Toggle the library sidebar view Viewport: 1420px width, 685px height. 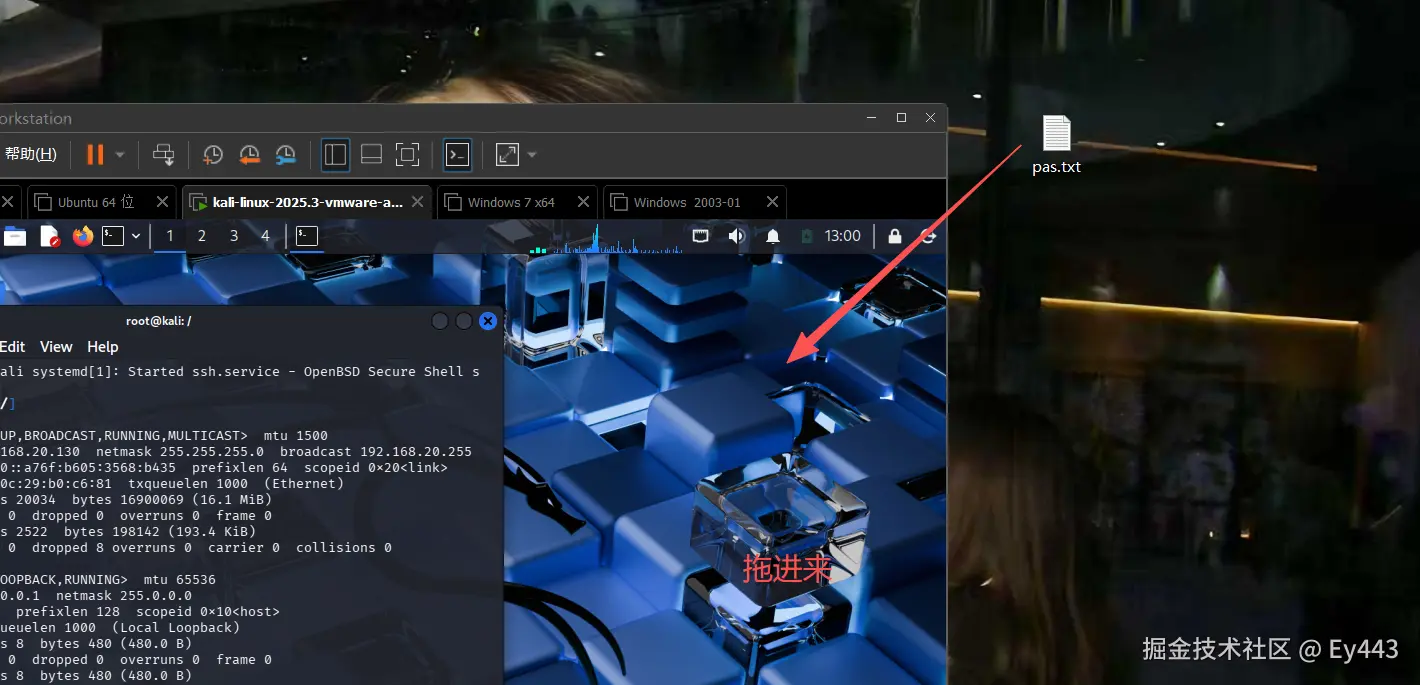click(x=335, y=154)
